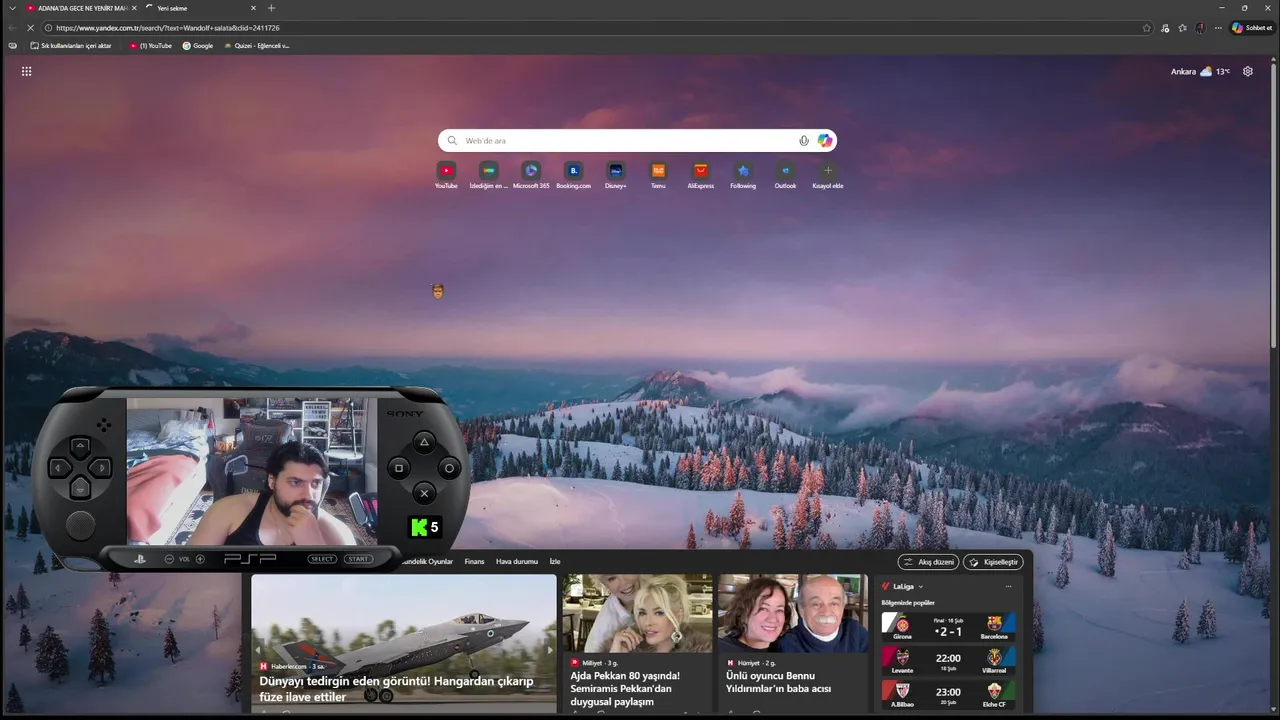Click the Hürriyet source label
The width and height of the screenshot is (1280, 720).
[751, 663]
